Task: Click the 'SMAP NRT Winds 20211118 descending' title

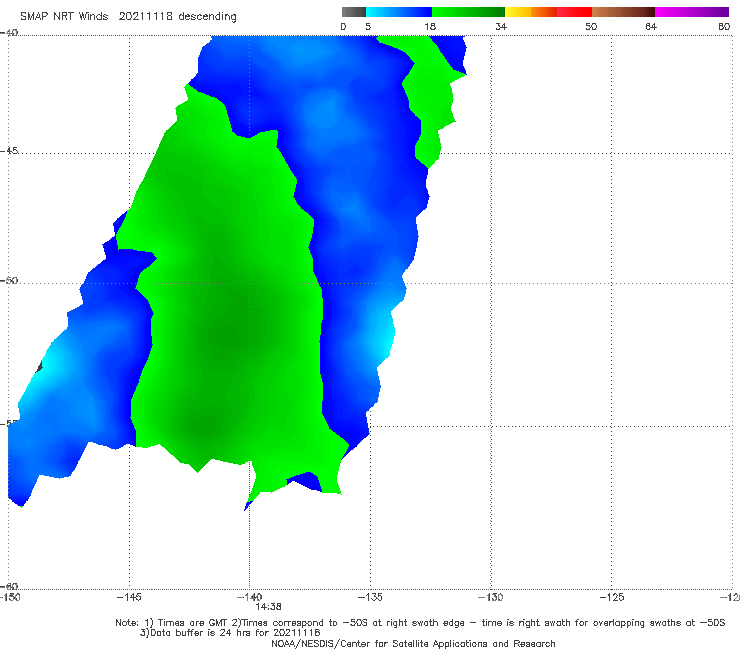Action: (x=128, y=17)
